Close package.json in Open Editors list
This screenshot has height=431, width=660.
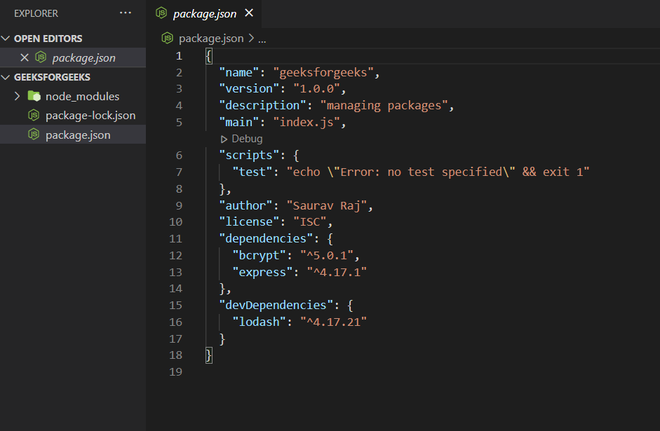tap(25, 57)
